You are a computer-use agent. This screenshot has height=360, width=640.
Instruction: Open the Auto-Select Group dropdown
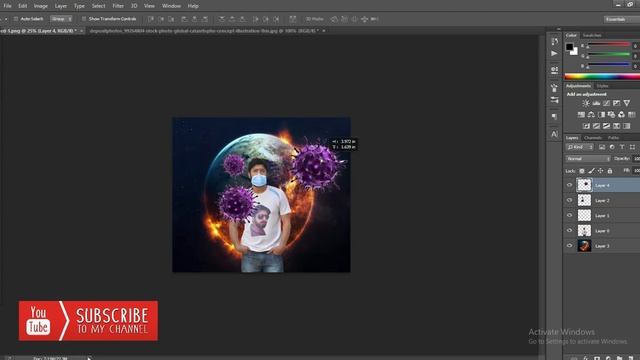[x=61, y=19]
